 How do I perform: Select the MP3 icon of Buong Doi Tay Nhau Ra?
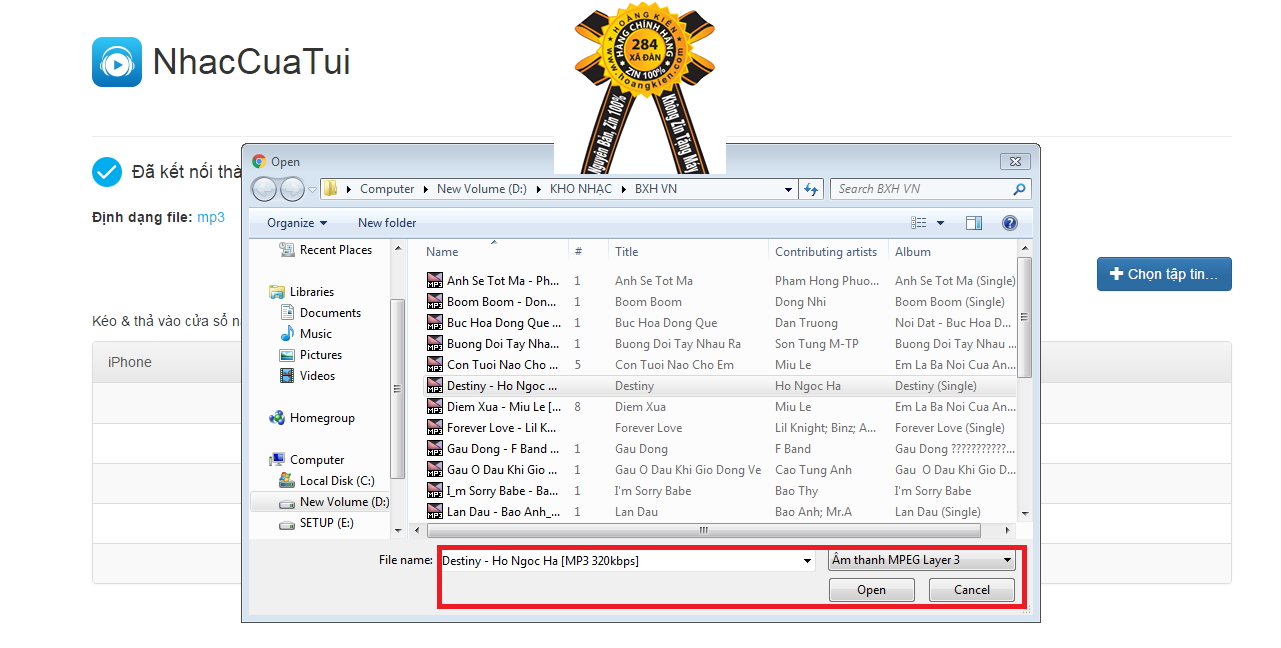[435, 344]
